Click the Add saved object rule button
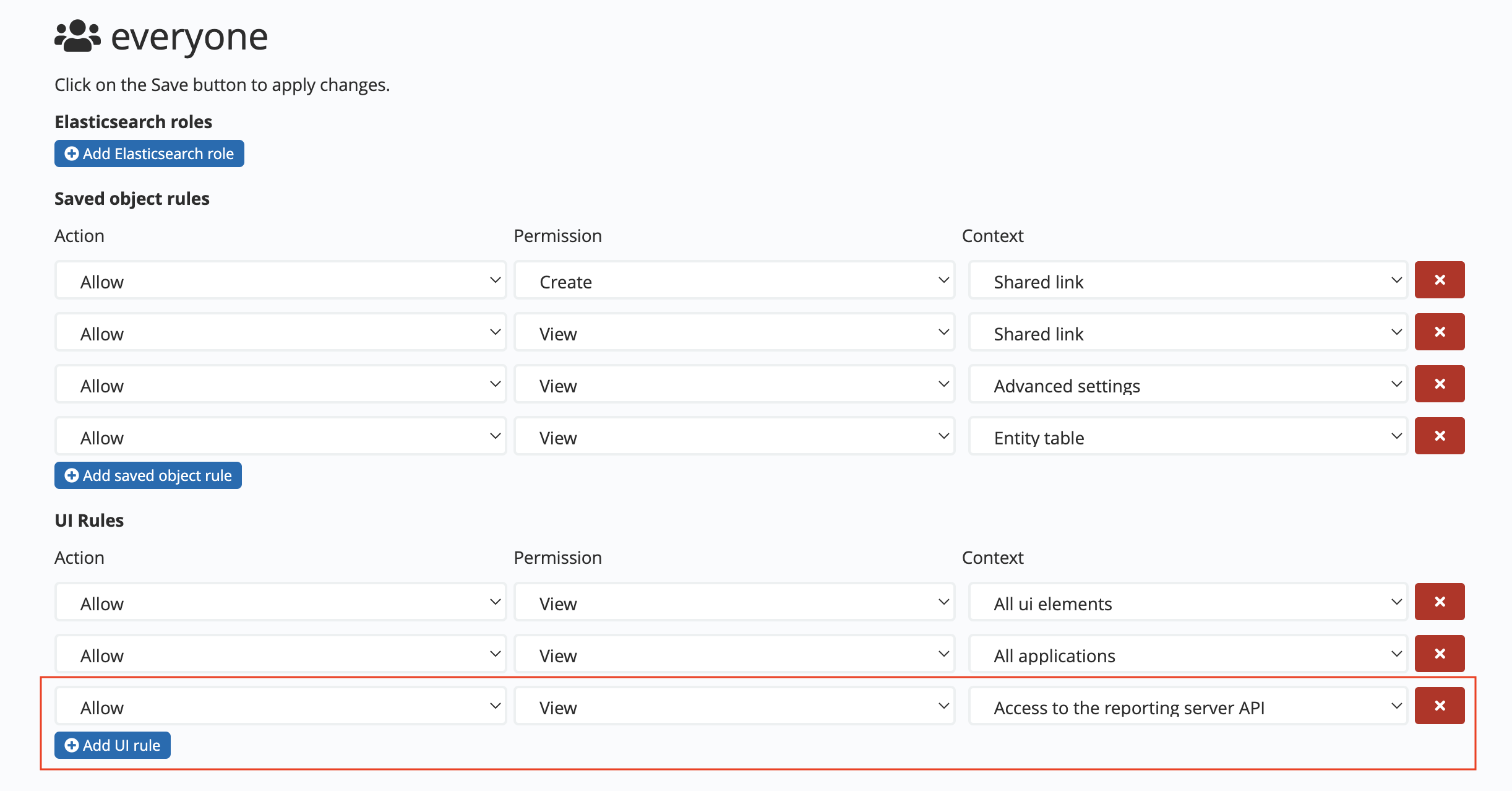 [147, 475]
